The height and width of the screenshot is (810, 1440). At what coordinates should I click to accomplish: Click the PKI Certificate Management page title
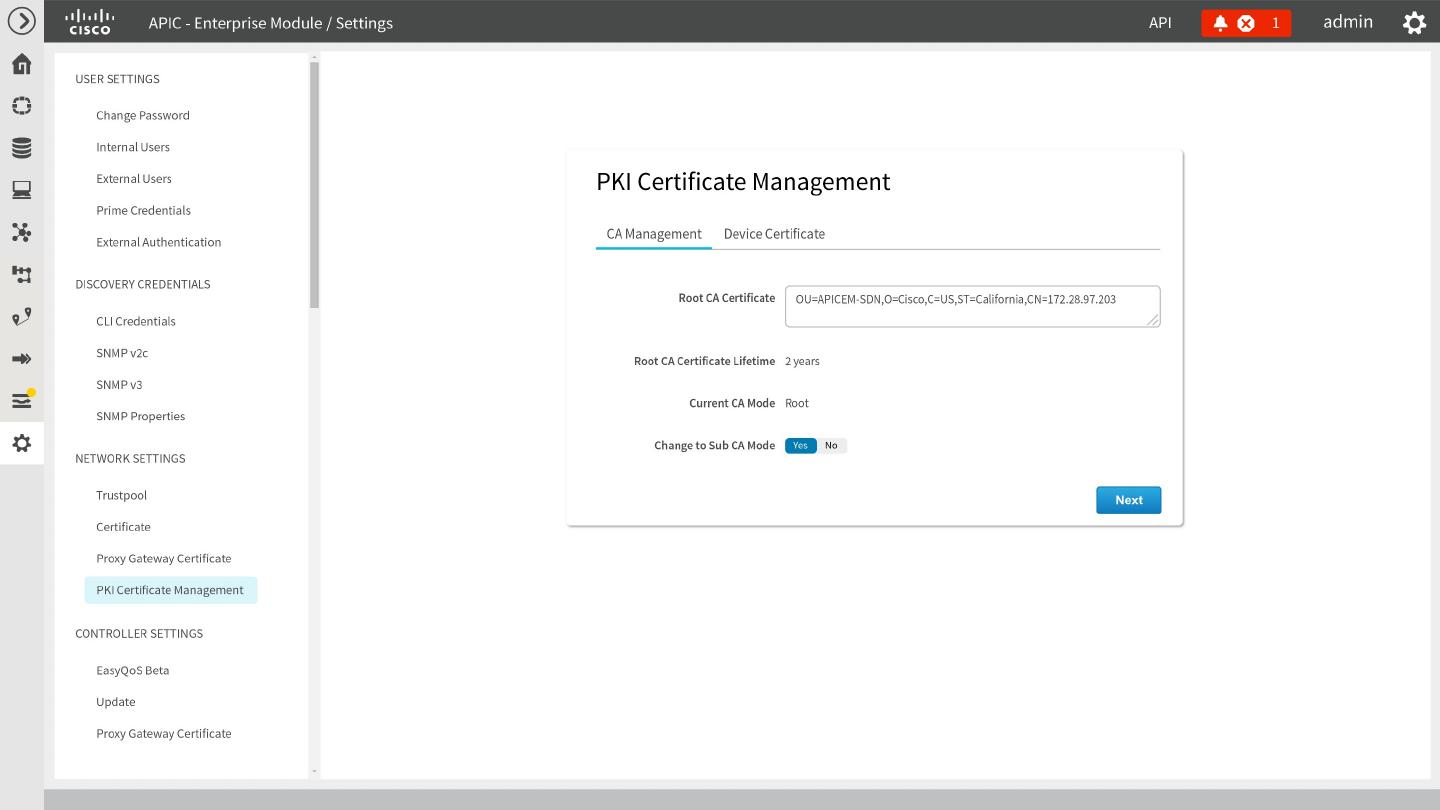click(x=743, y=181)
